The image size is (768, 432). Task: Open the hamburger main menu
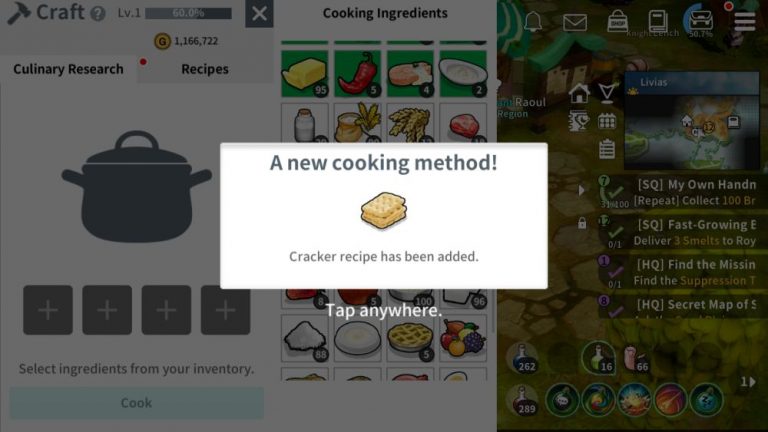click(744, 22)
